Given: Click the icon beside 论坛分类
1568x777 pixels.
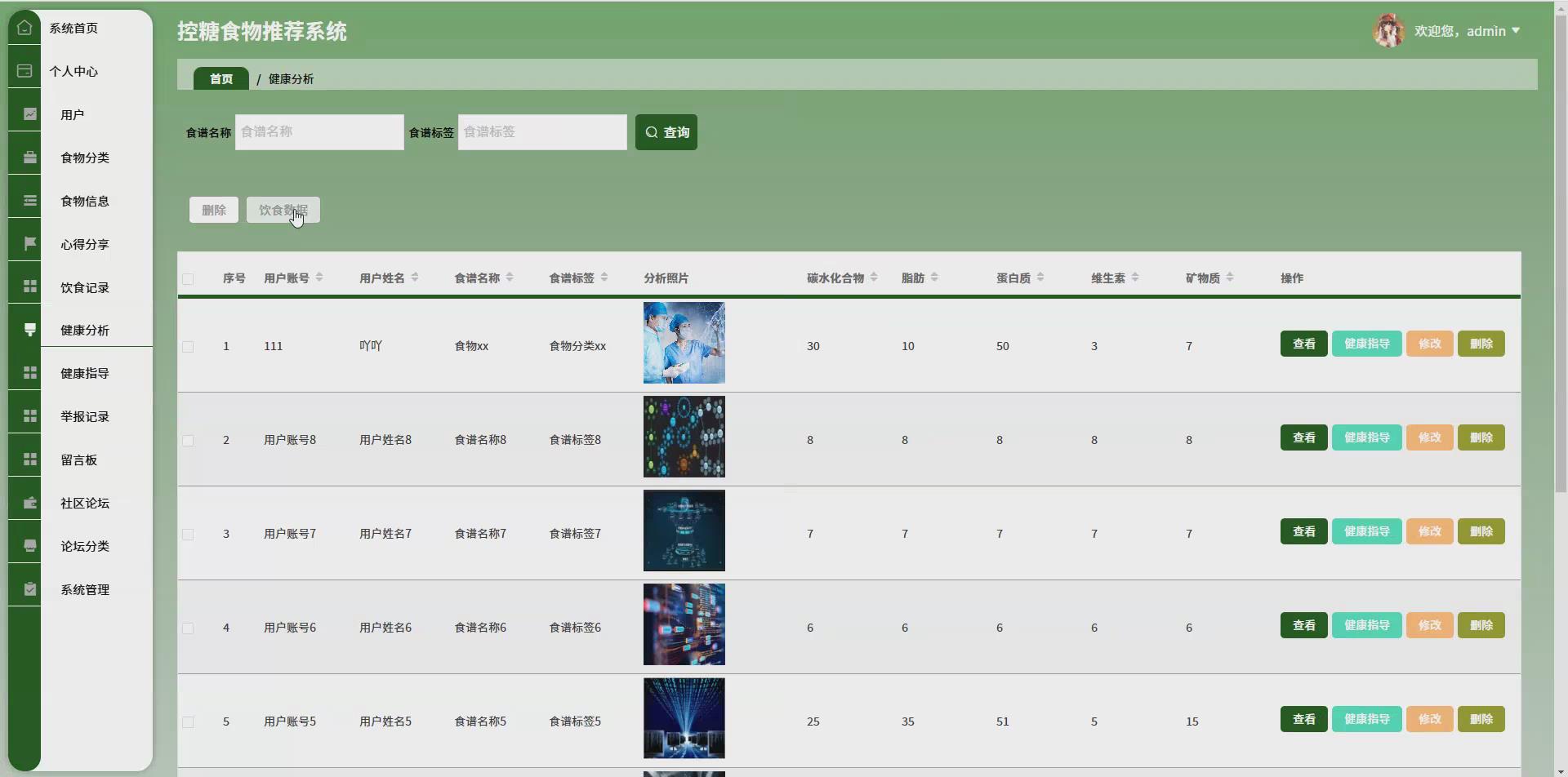Looking at the screenshot, I should (x=30, y=546).
